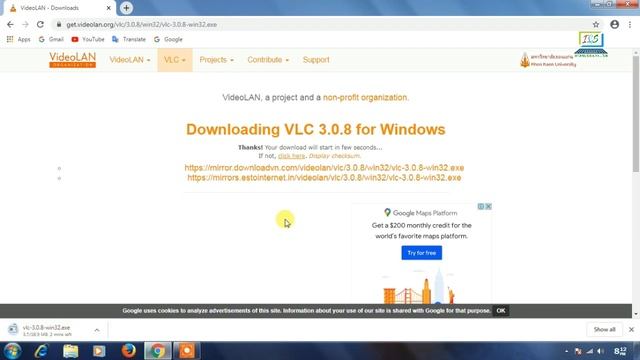Click the ad info icon
Screen dimensions: 640x360
[481, 207]
